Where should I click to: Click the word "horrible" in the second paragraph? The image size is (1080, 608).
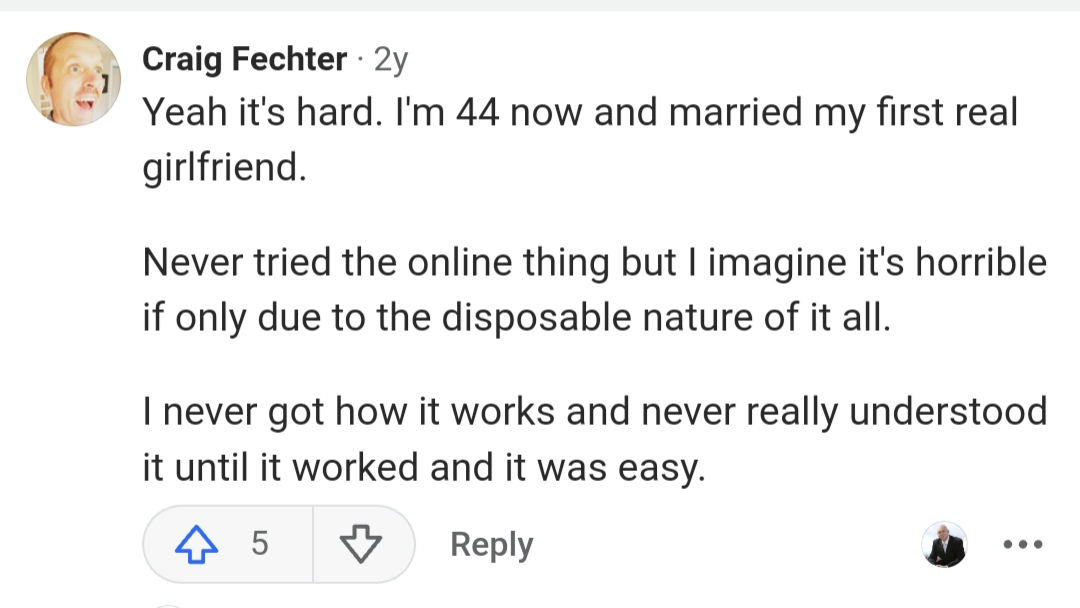(x=981, y=262)
